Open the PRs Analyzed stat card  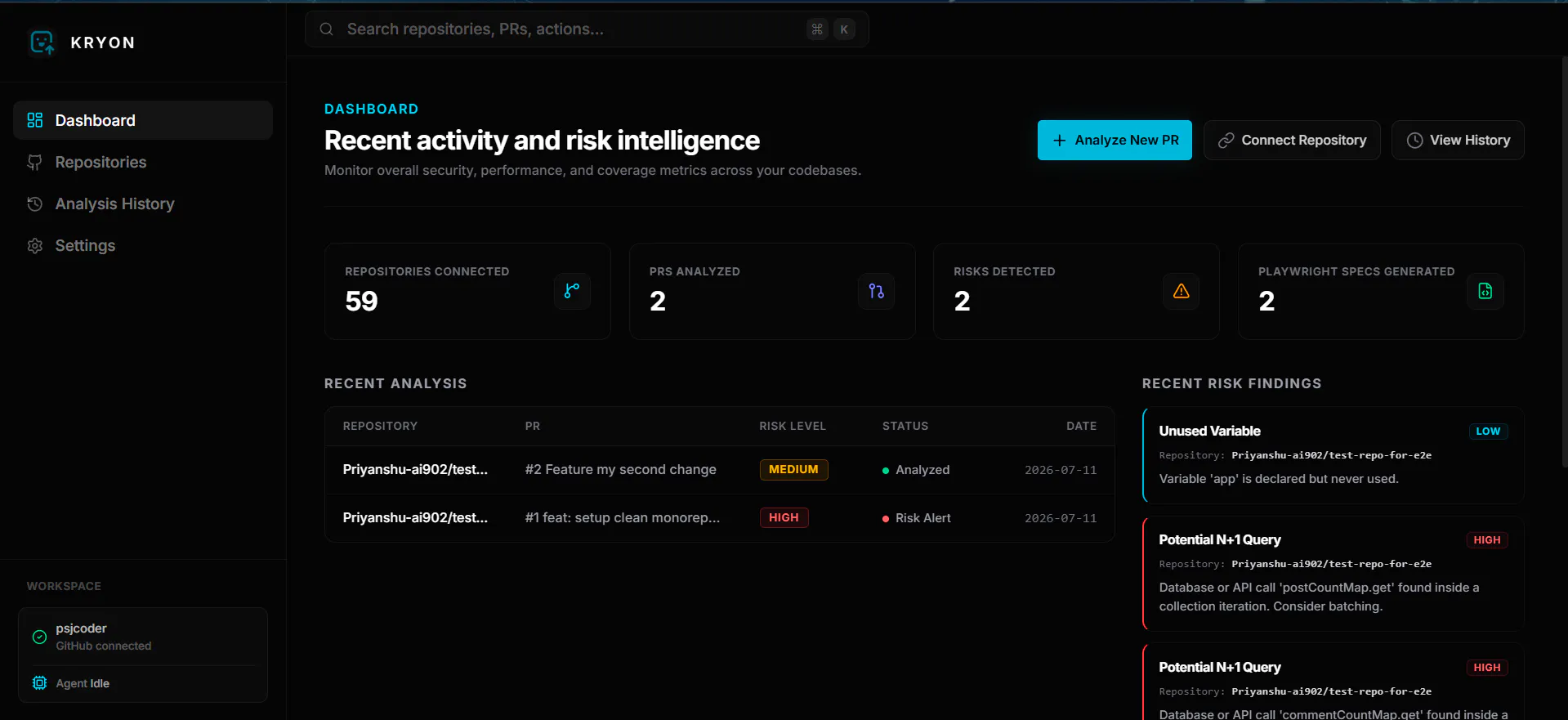click(772, 291)
